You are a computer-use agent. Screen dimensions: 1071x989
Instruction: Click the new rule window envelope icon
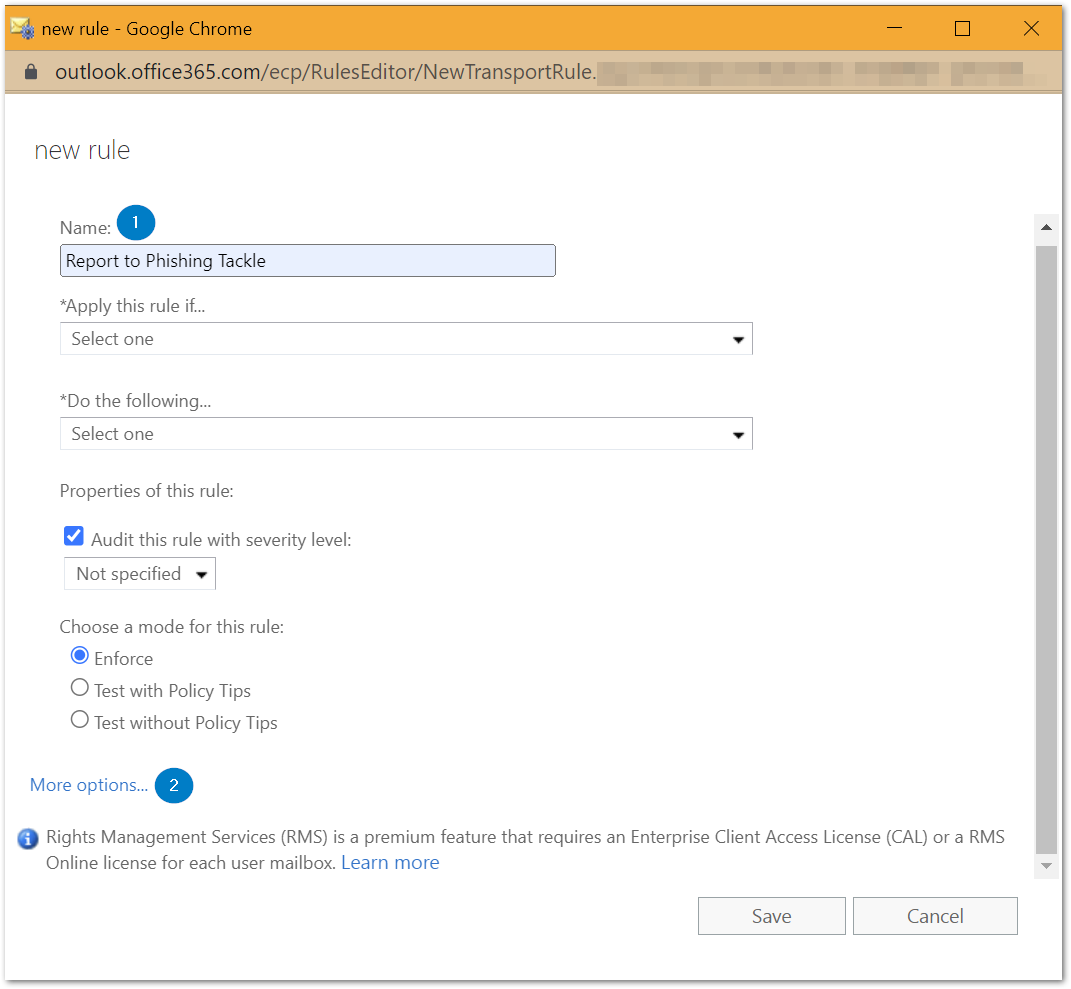(23, 28)
